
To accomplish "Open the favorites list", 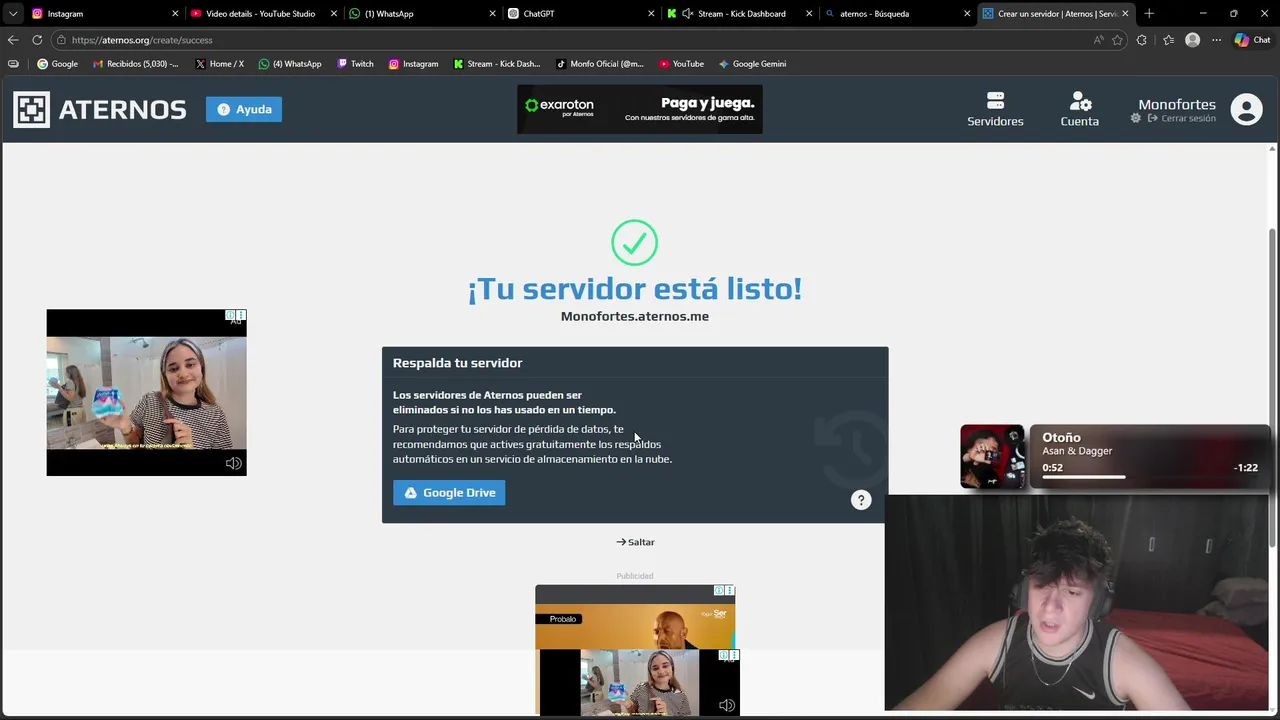I will coord(1168,40).
